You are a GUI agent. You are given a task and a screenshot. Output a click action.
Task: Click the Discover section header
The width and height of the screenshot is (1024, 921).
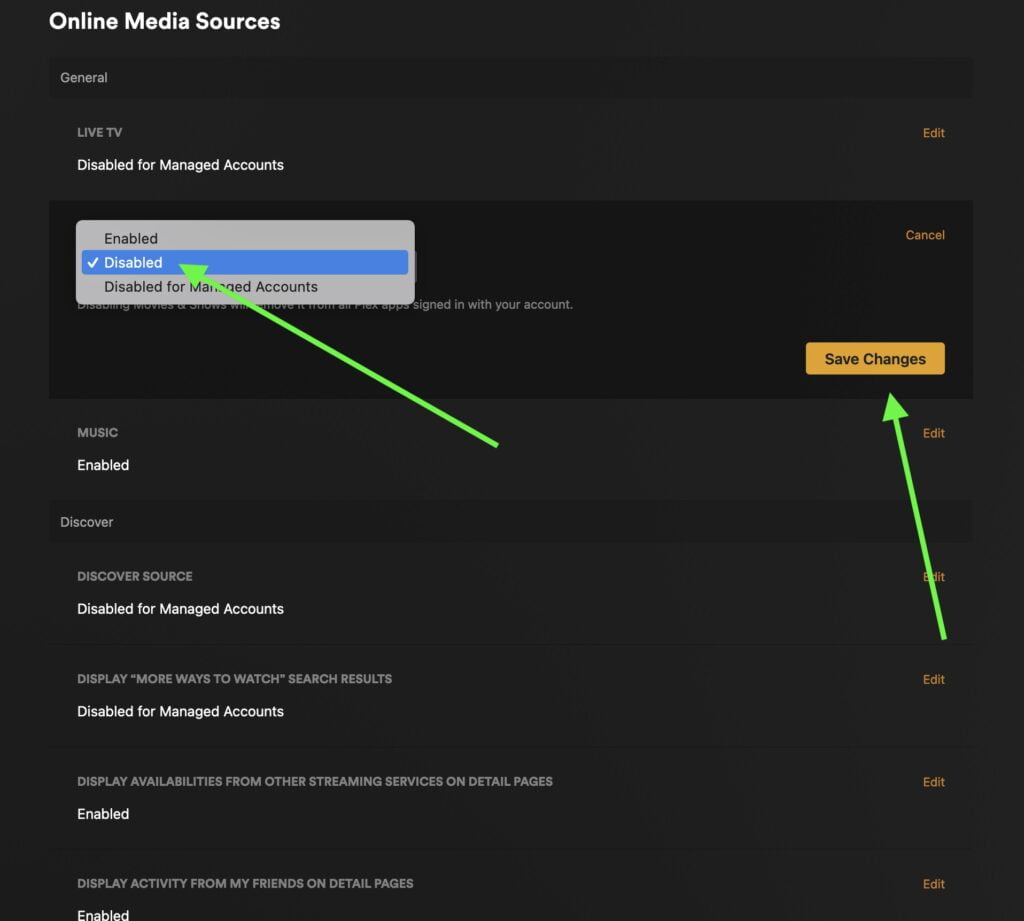(x=87, y=522)
